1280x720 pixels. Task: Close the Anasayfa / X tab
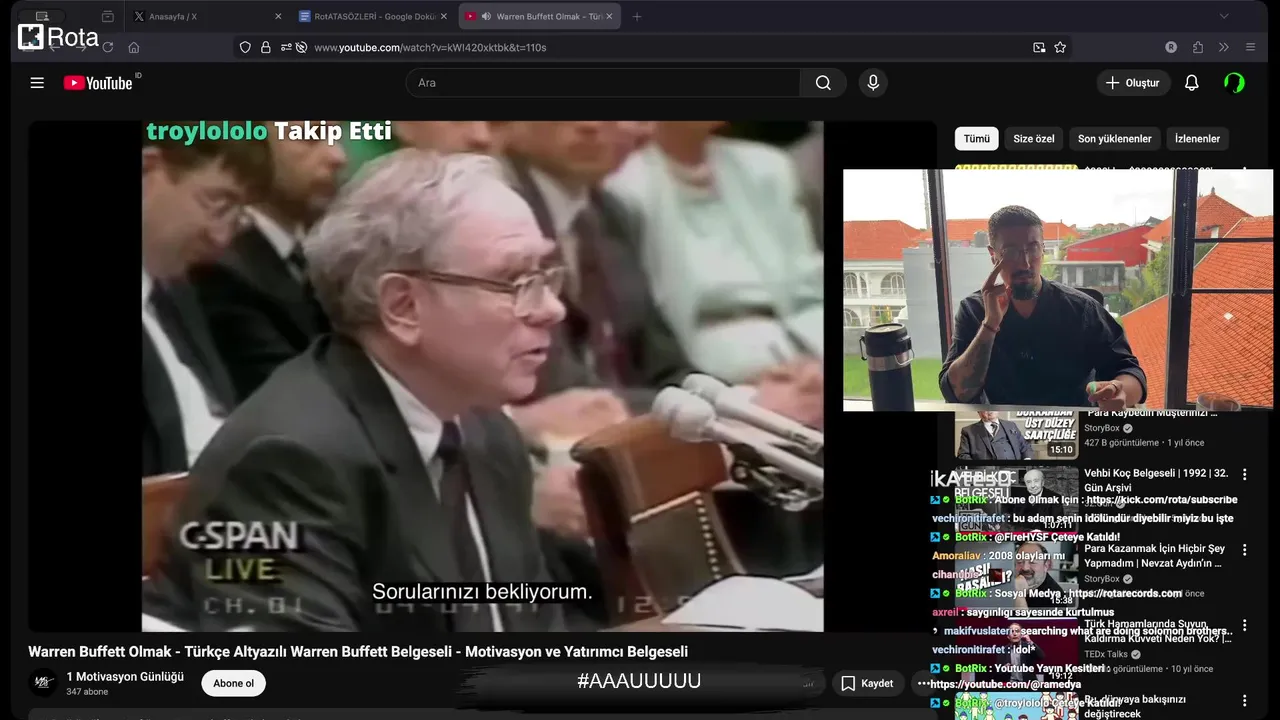[x=278, y=16]
